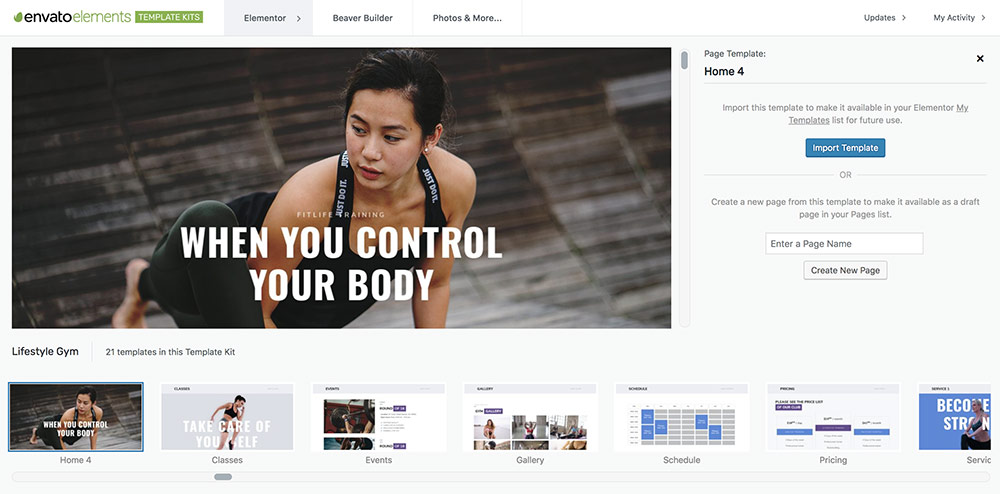The image size is (1000, 494).
Task: Expand the Elementor menu chevron
Action: [x=298, y=18]
